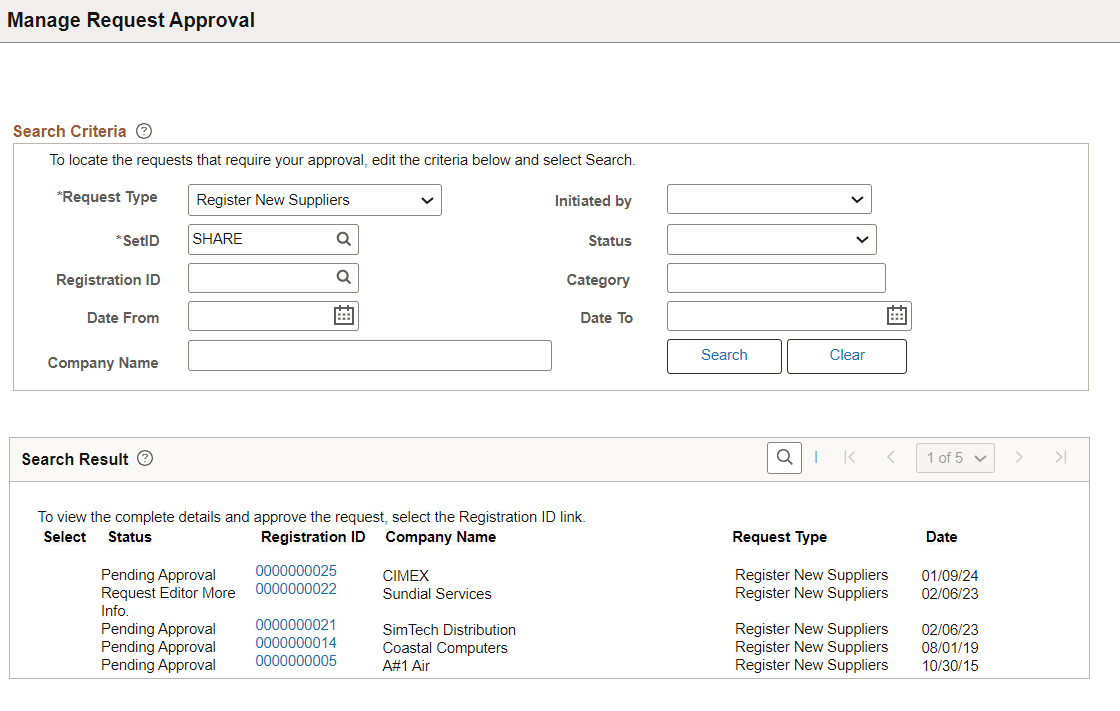1120x711 pixels.
Task: Click the next page chevron
Action: 1018,457
